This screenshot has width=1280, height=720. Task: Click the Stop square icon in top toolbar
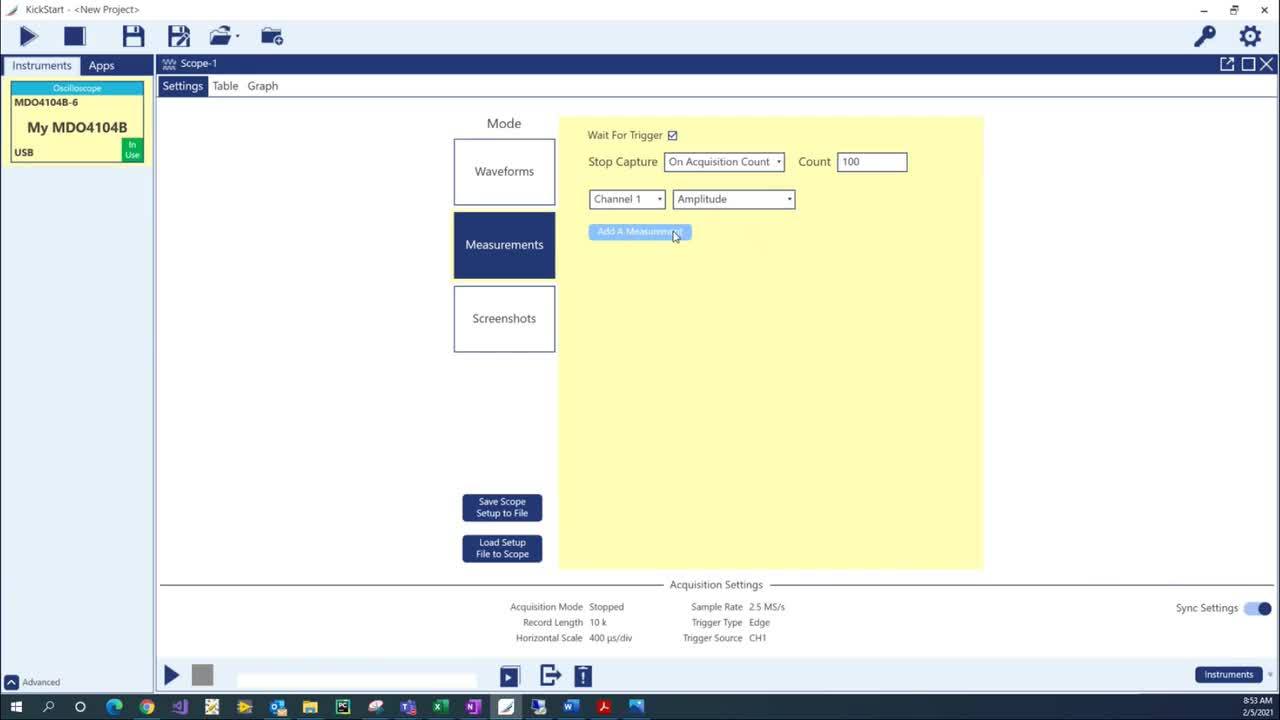pyautogui.click(x=75, y=37)
